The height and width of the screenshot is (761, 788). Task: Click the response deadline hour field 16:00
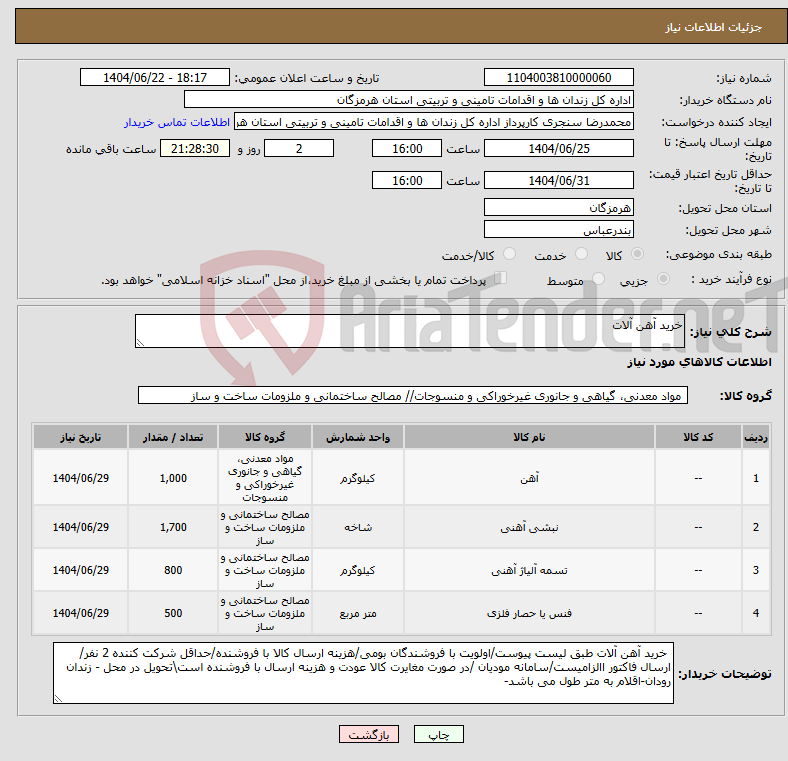coord(407,149)
